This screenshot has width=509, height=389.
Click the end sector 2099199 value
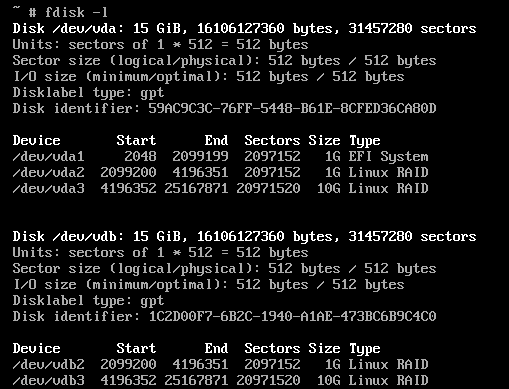[x=200, y=156]
